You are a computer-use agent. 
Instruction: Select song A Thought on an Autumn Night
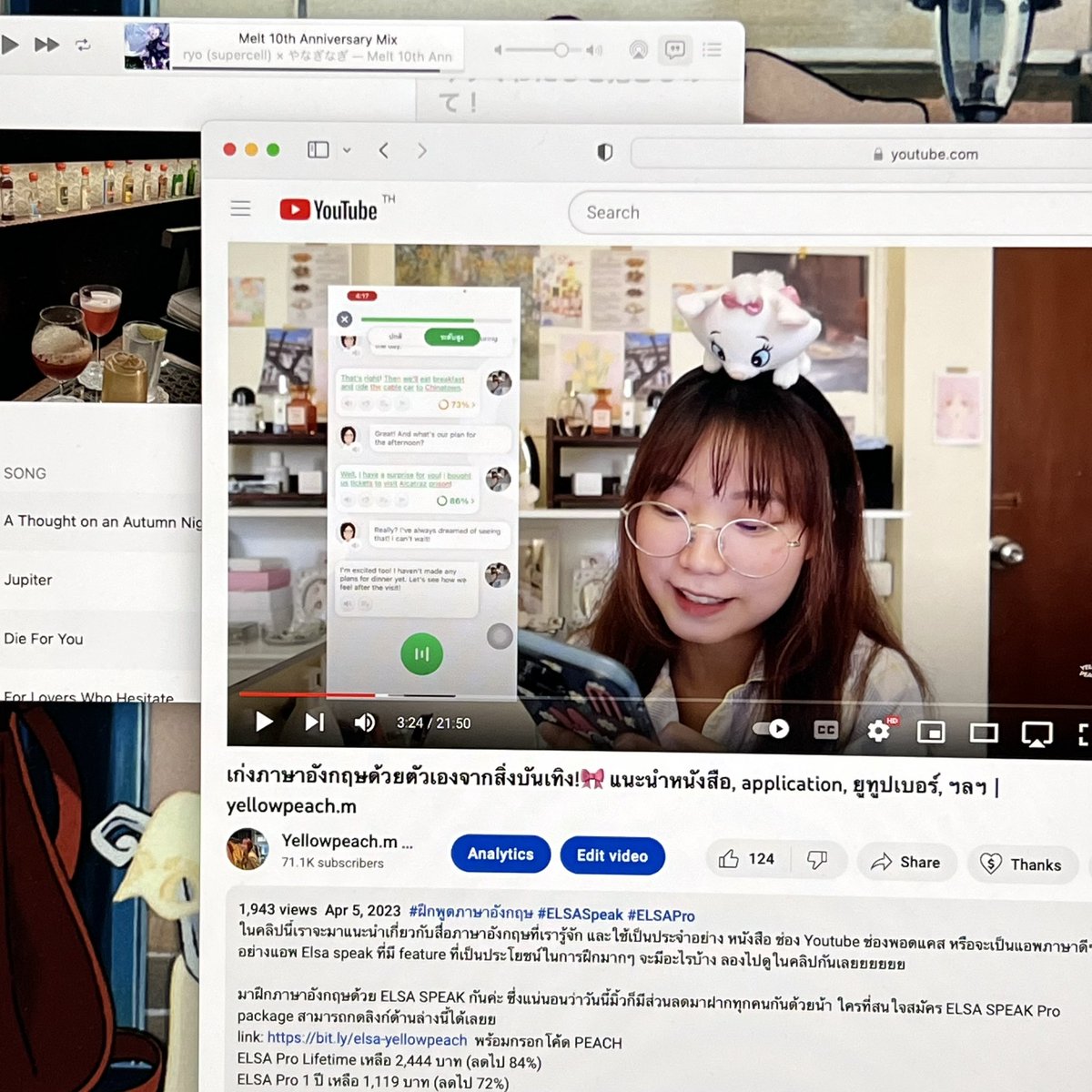click(x=100, y=521)
